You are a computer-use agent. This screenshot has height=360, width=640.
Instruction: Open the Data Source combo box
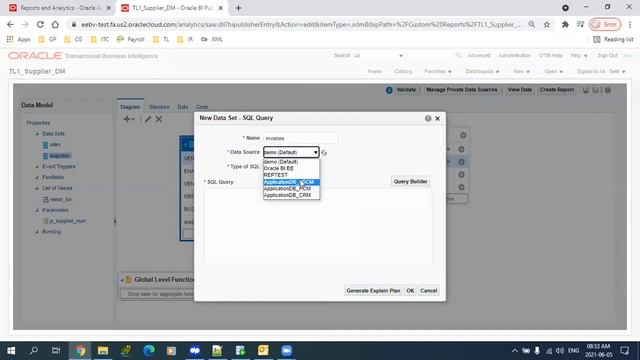point(291,152)
